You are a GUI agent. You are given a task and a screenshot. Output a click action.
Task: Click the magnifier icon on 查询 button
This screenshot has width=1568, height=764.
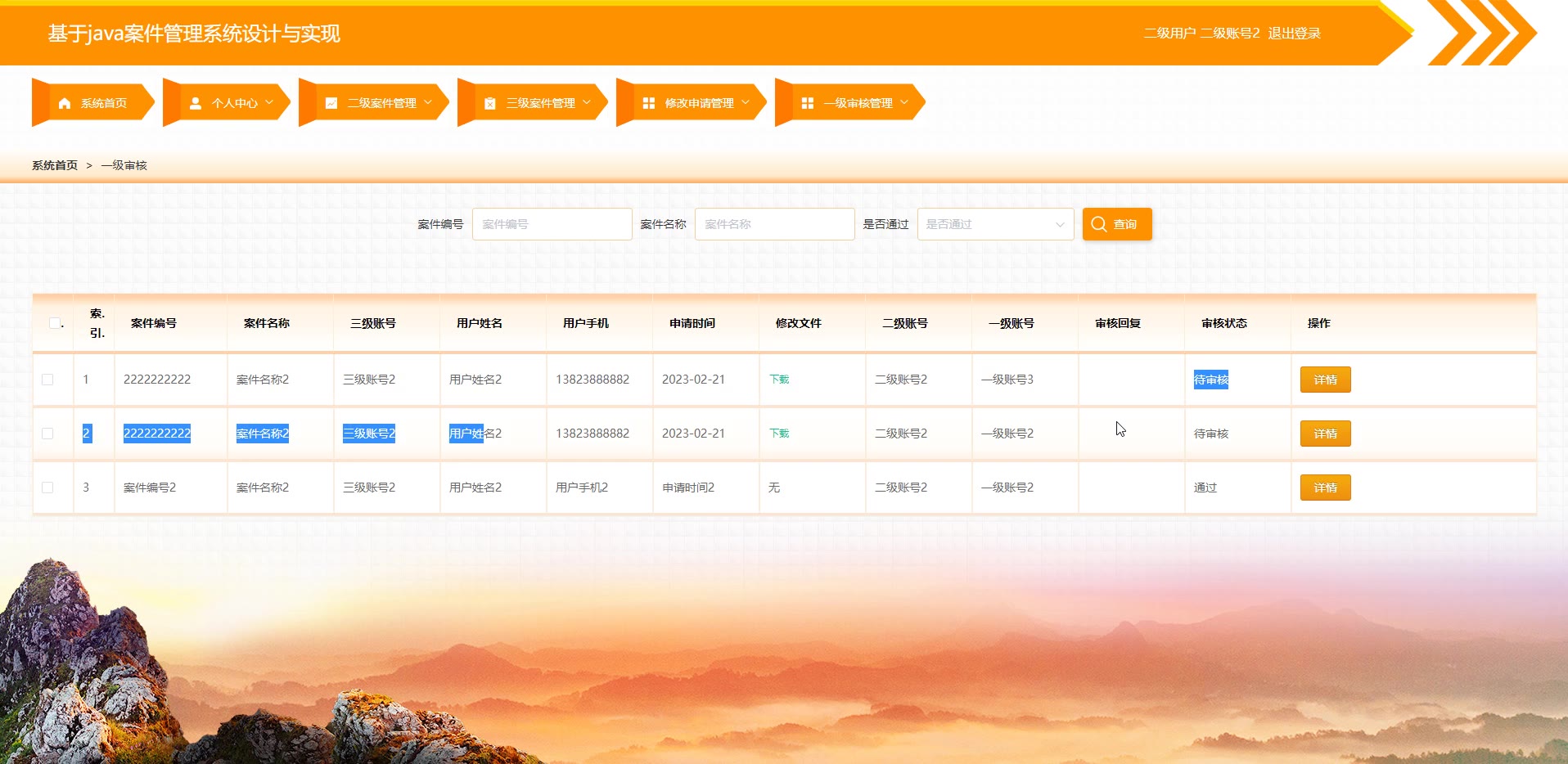1099,224
